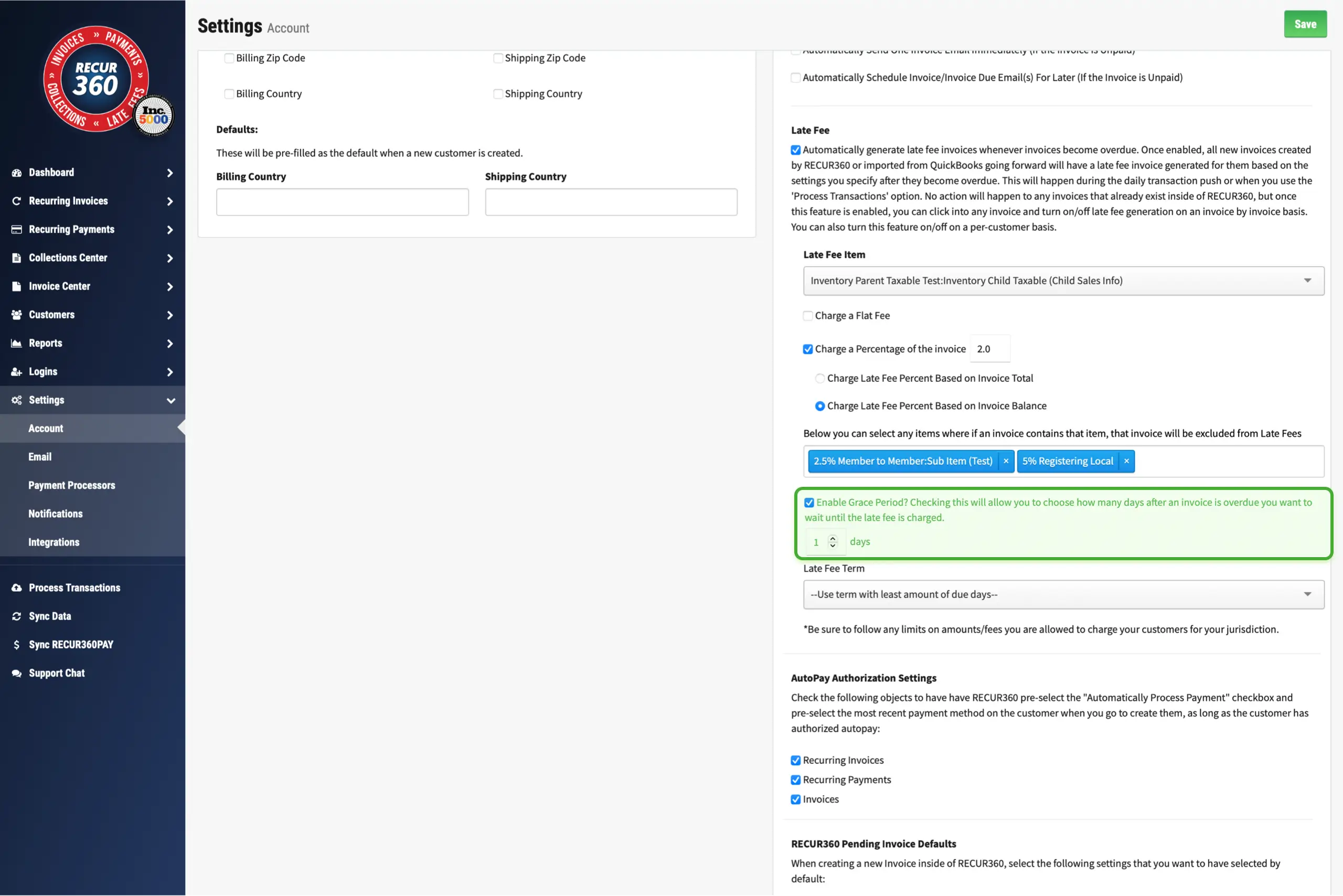This screenshot has height=896, width=1343.
Task: Expand the Collections Center chevron
Action: [x=170, y=258]
